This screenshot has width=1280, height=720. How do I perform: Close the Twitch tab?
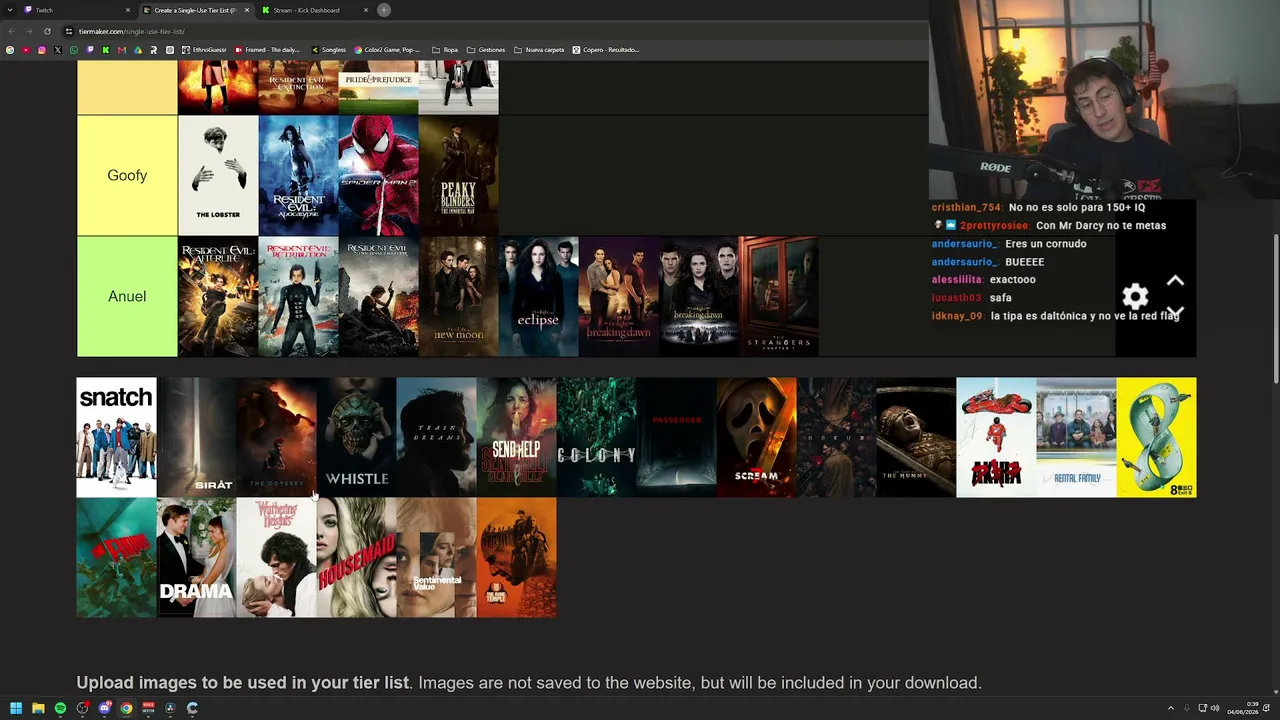click(128, 10)
